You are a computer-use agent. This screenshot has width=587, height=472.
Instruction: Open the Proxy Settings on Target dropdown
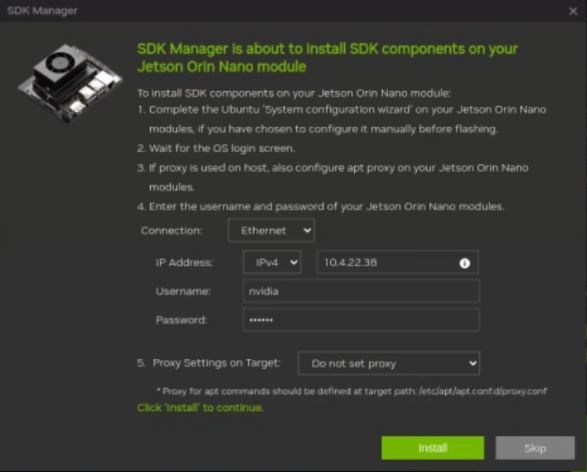pyautogui.click(x=389, y=363)
